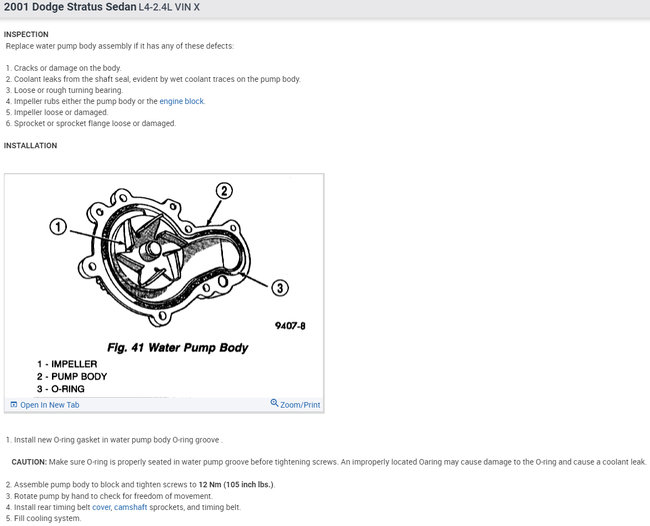650x526 pixels.
Task: Click the water pump impeller drawing
Action: pyautogui.click(x=148, y=250)
